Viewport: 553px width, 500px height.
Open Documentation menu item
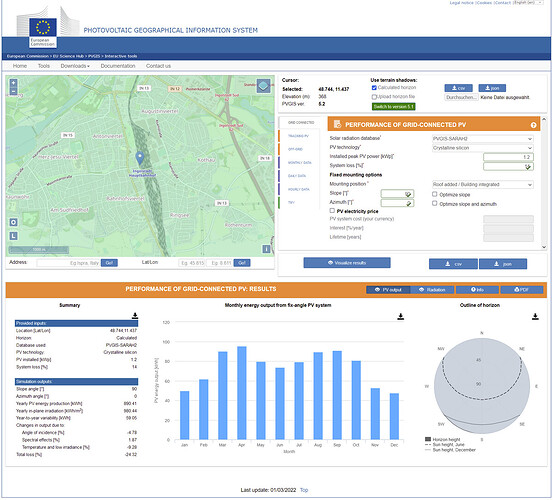coord(118,66)
